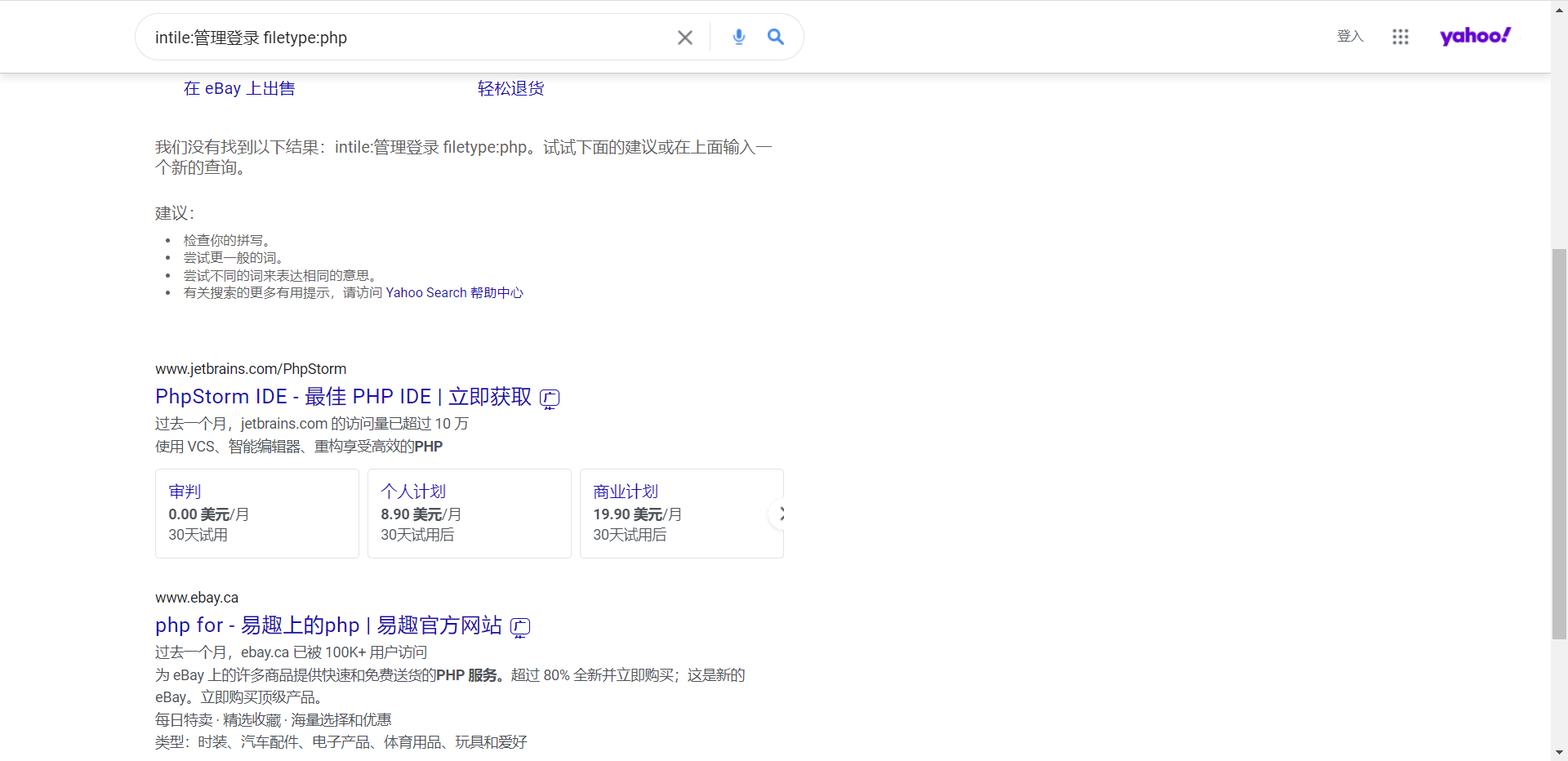The width and height of the screenshot is (1568, 761).
Task: Start voice search with microphone icon
Action: click(x=738, y=37)
